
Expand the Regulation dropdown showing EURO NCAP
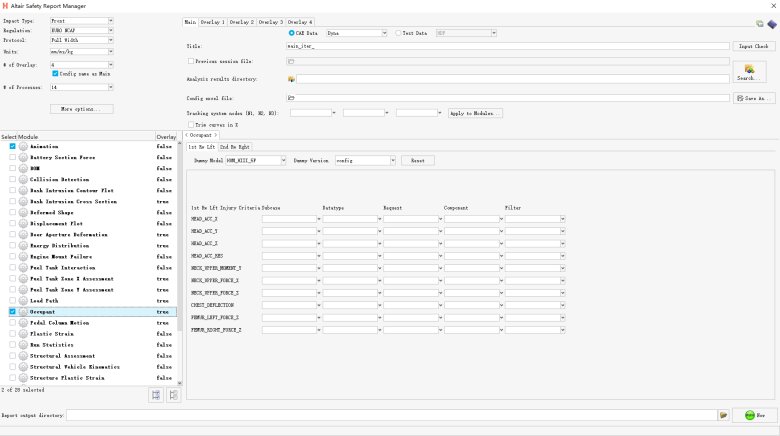pos(82,31)
